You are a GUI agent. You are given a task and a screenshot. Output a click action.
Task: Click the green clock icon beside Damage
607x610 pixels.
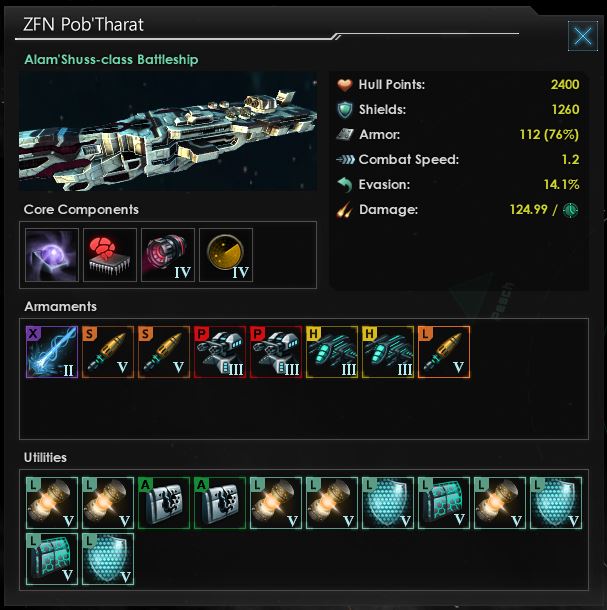point(570,210)
